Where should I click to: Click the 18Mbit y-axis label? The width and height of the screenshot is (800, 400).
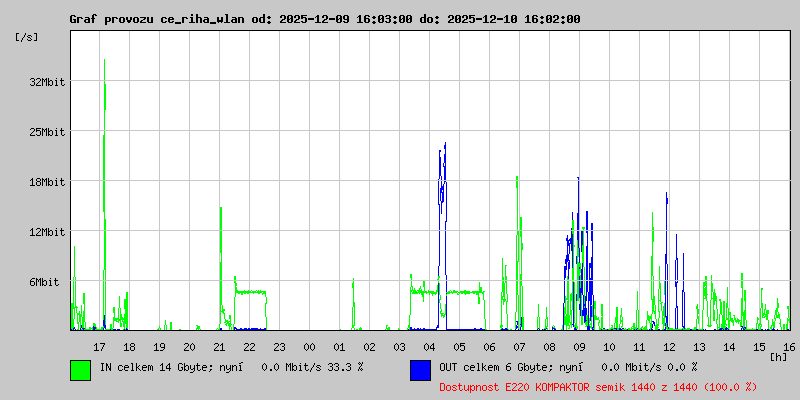tap(47, 182)
